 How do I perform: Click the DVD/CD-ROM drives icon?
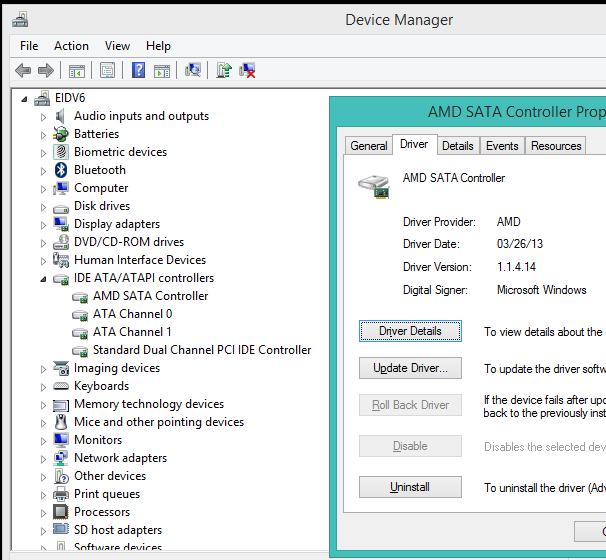click(x=61, y=242)
